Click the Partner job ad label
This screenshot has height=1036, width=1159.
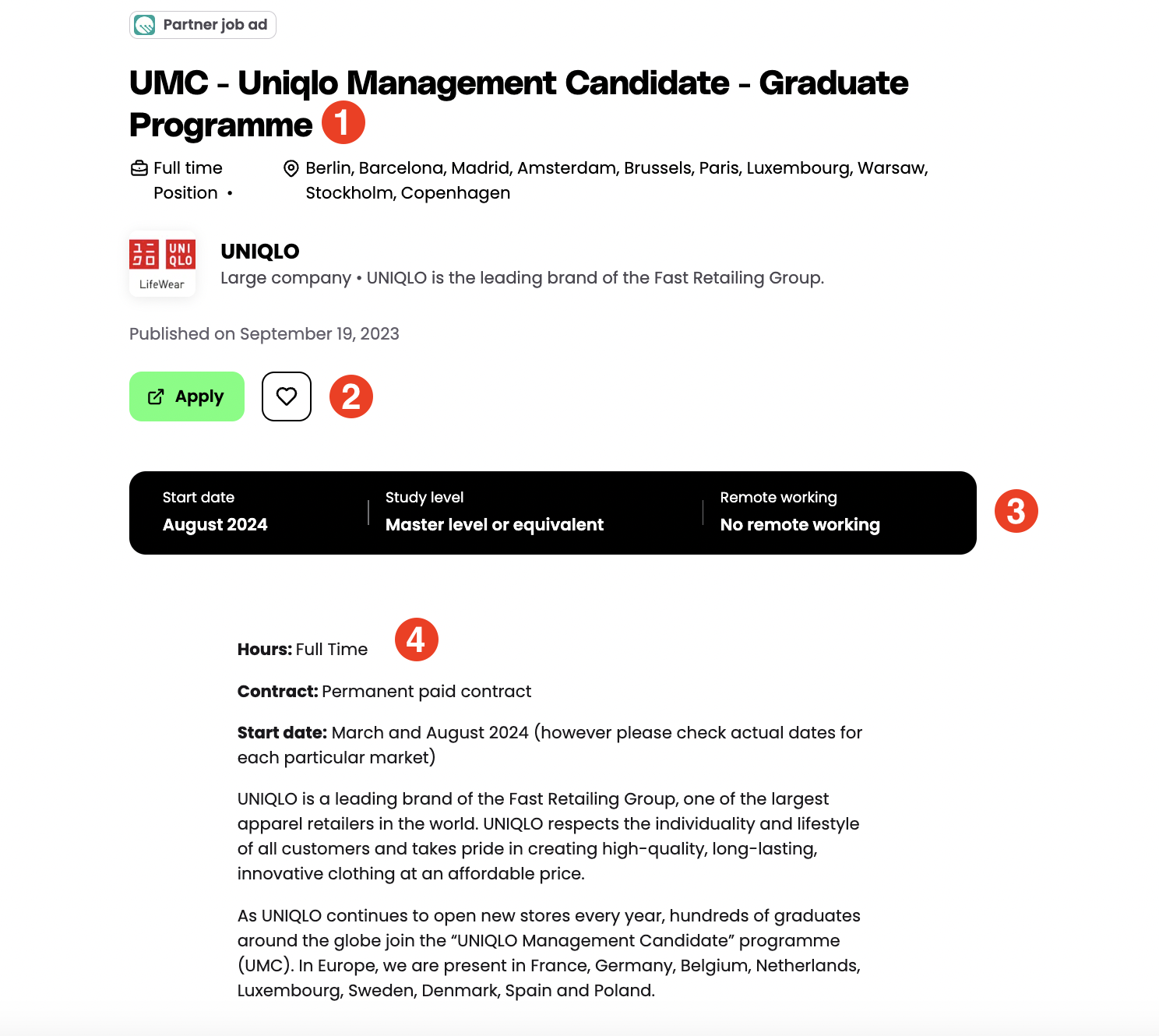coord(215,25)
